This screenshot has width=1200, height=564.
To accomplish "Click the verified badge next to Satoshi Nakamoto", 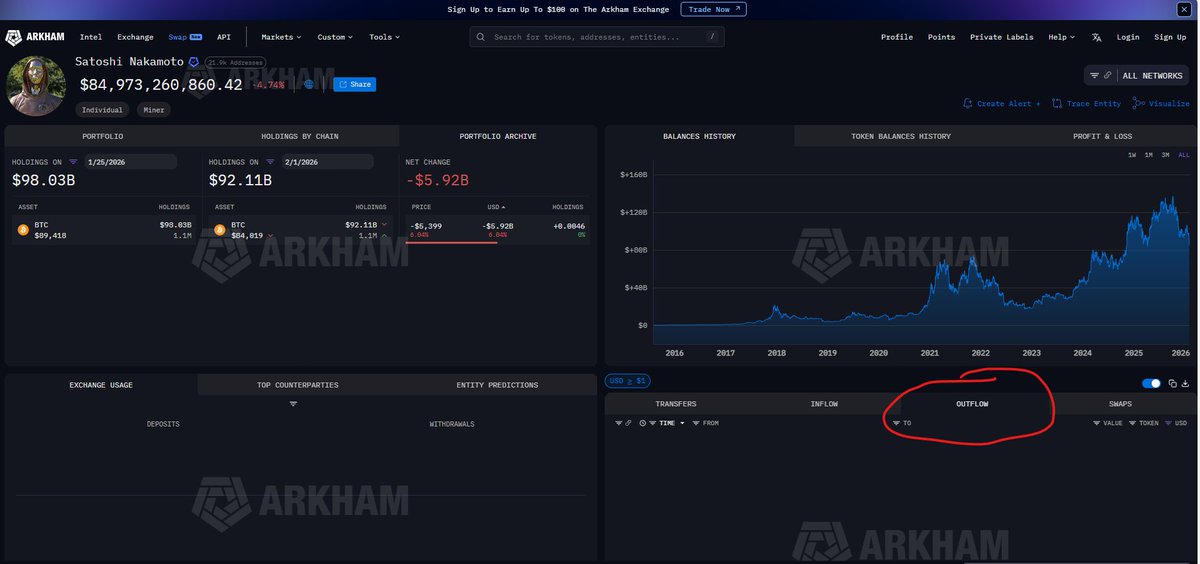I will coord(194,62).
